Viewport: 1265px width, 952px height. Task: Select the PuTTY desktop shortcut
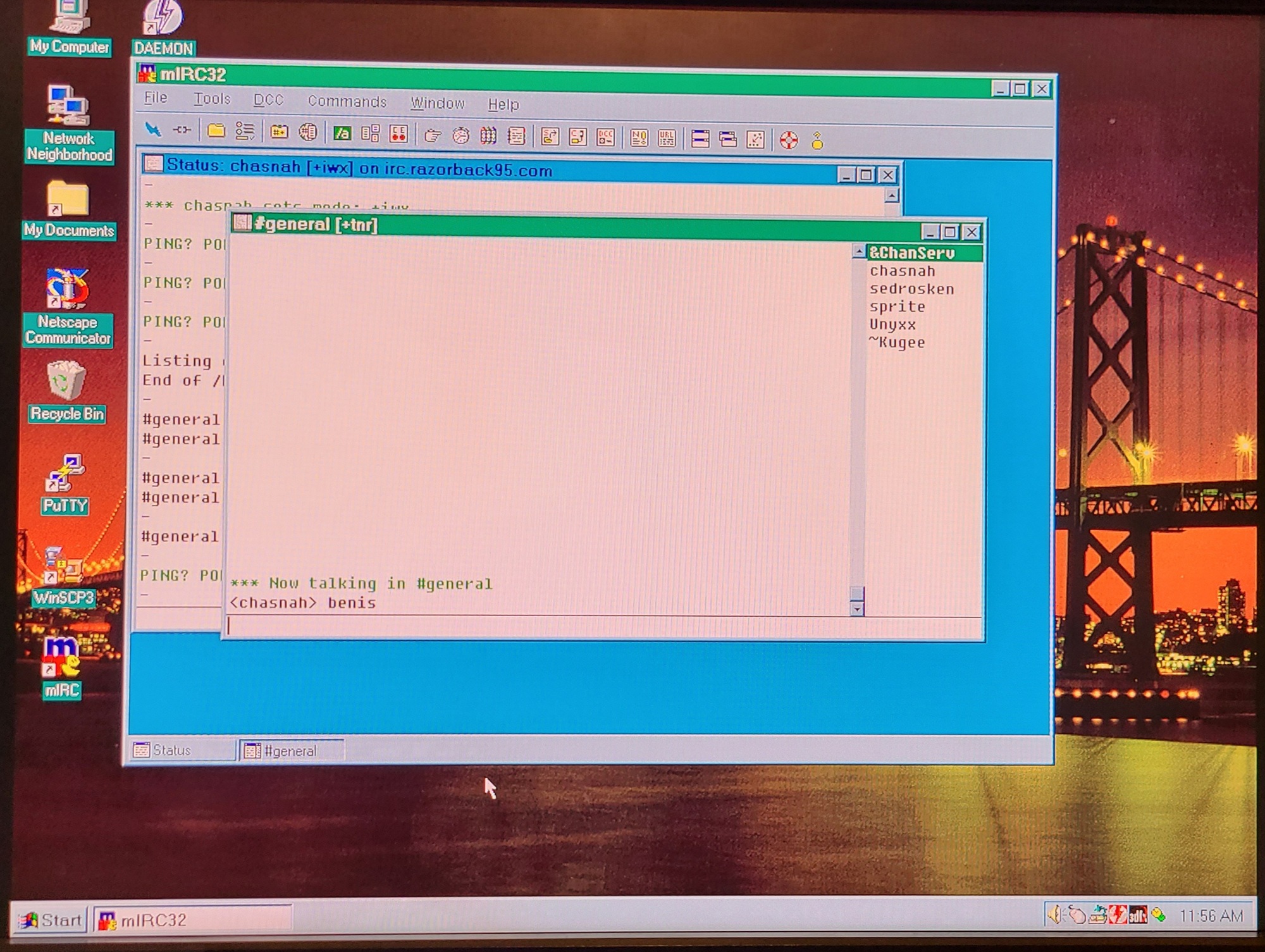click(65, 485)
